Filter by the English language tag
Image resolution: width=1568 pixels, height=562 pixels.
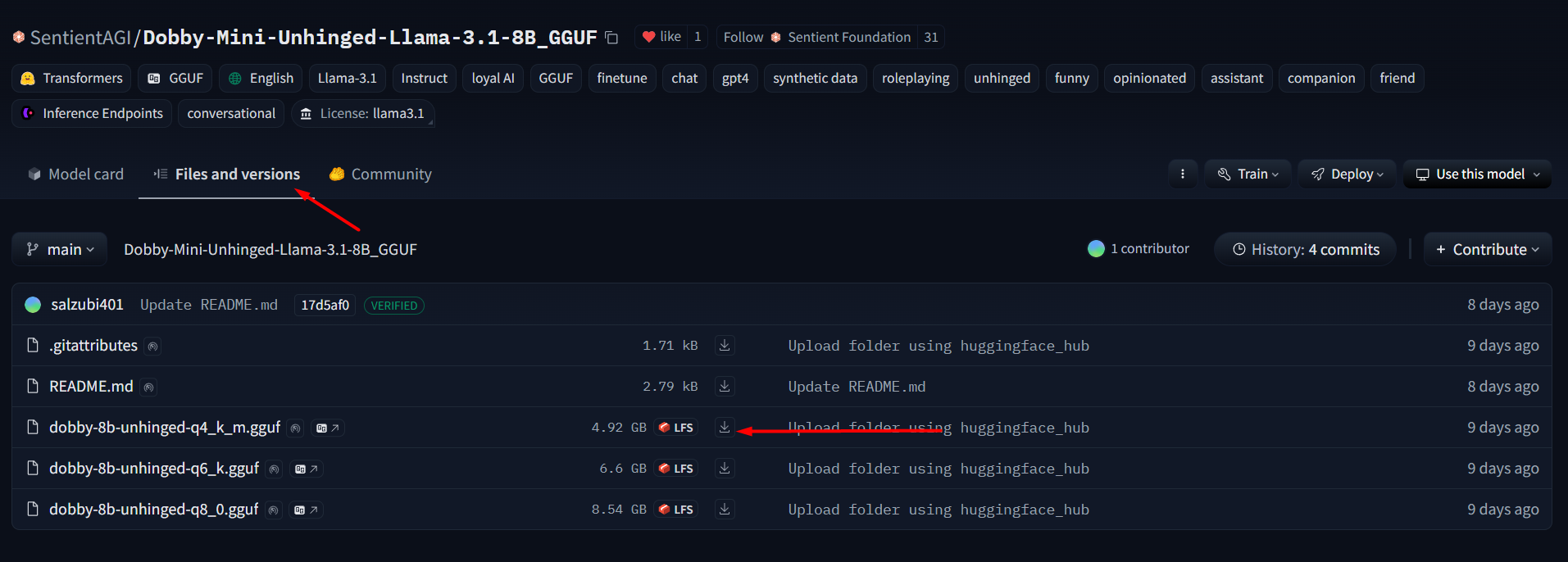pos(261,78)
